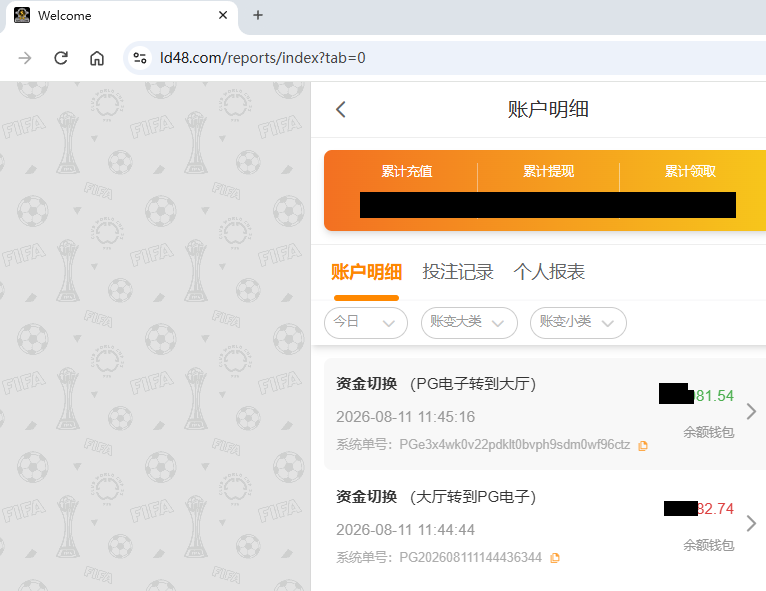Open the 资金切换 (大厅转到PG电子) record title
Screen dimensions: 766x591
click(436, 497)
